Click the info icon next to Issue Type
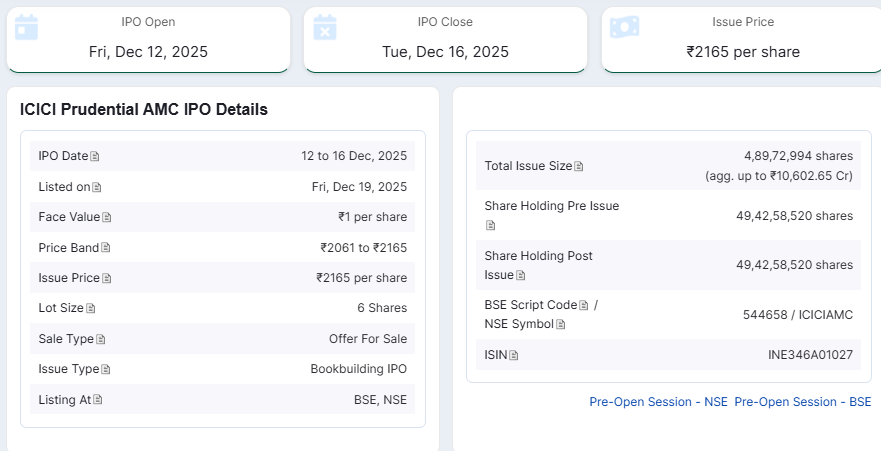This screenshot has width=881, height=451. [x=106, y=369]
